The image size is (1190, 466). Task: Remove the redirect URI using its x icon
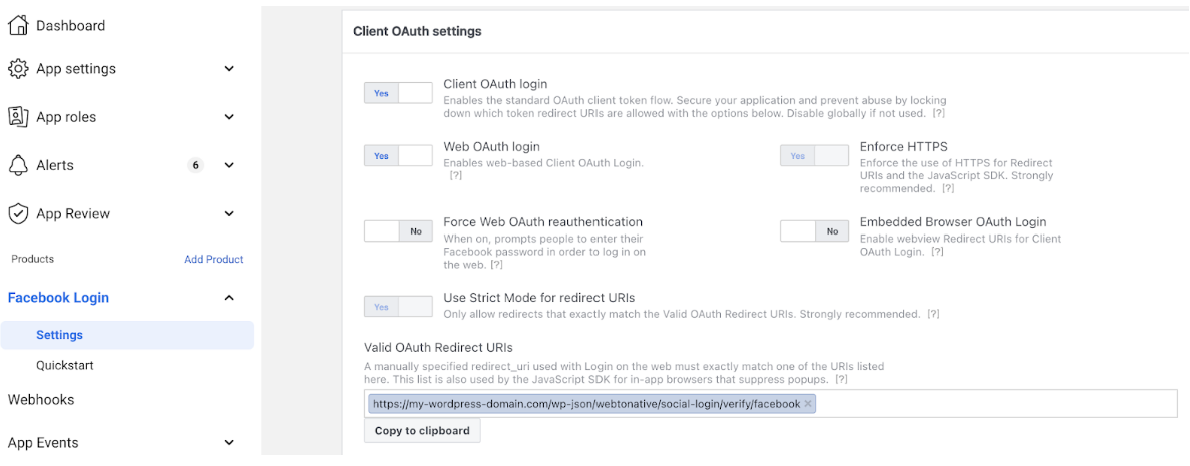click(x=808, y=404)
